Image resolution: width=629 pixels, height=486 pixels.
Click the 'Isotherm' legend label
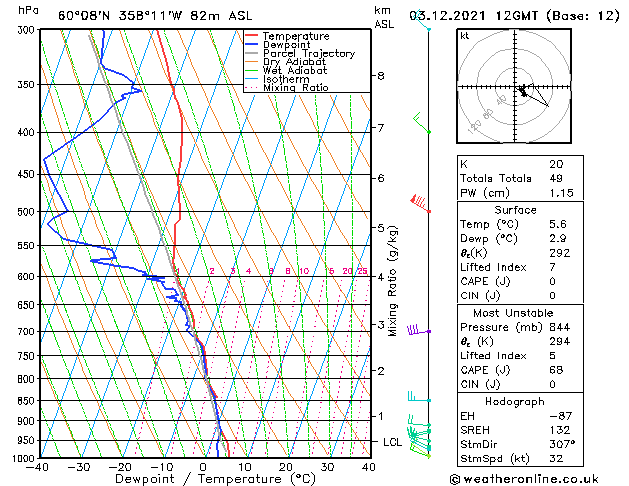(286, 79)
